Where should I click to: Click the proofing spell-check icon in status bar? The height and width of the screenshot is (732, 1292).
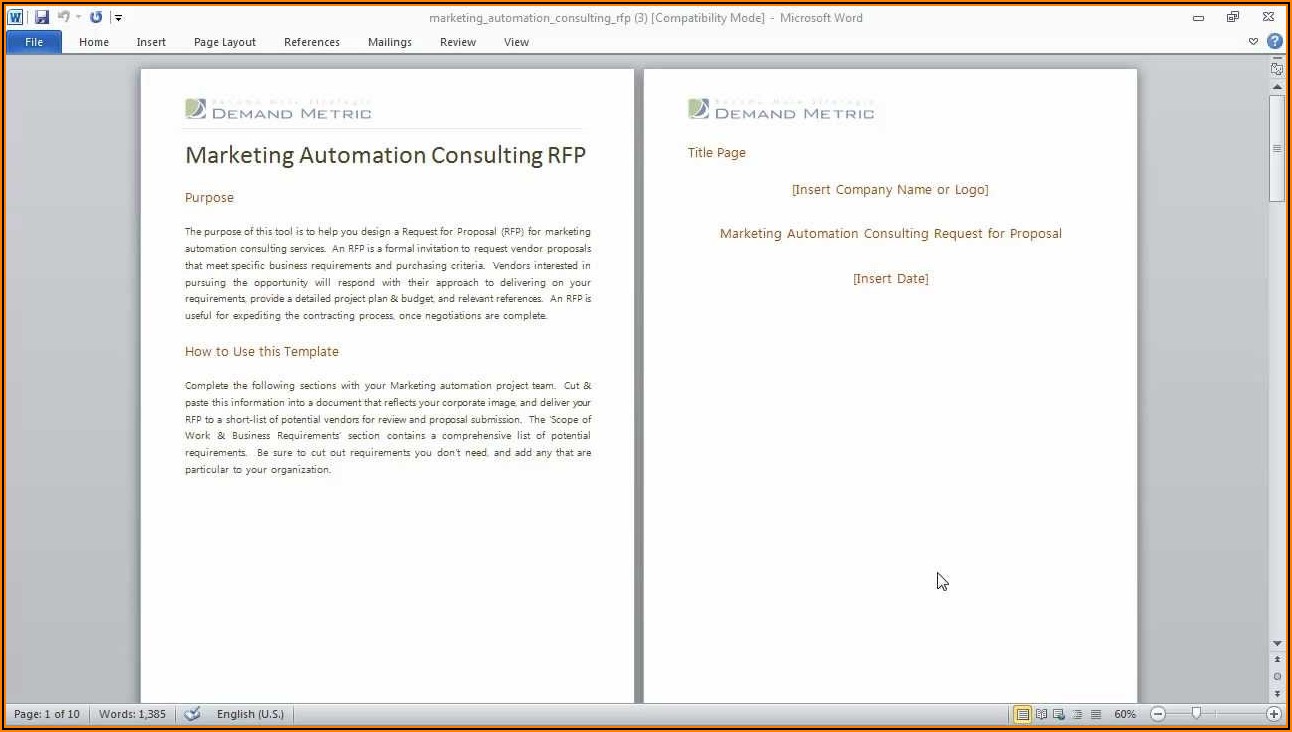pyautogui.click(x=193, y=714)
